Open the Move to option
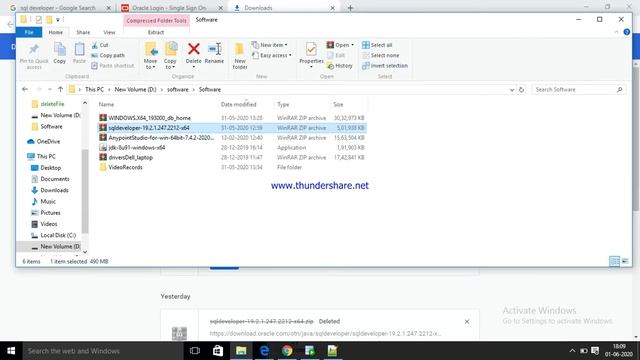The height and width of the screenshot is (360, 640). click(x=151, y=56)
